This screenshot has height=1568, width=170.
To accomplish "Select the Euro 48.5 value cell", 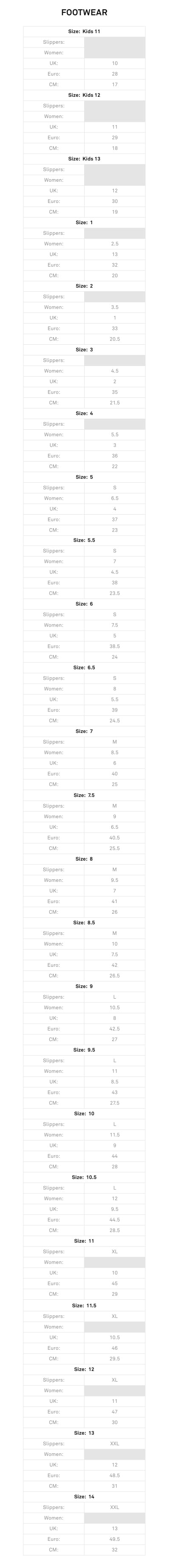I will 115,1475.
